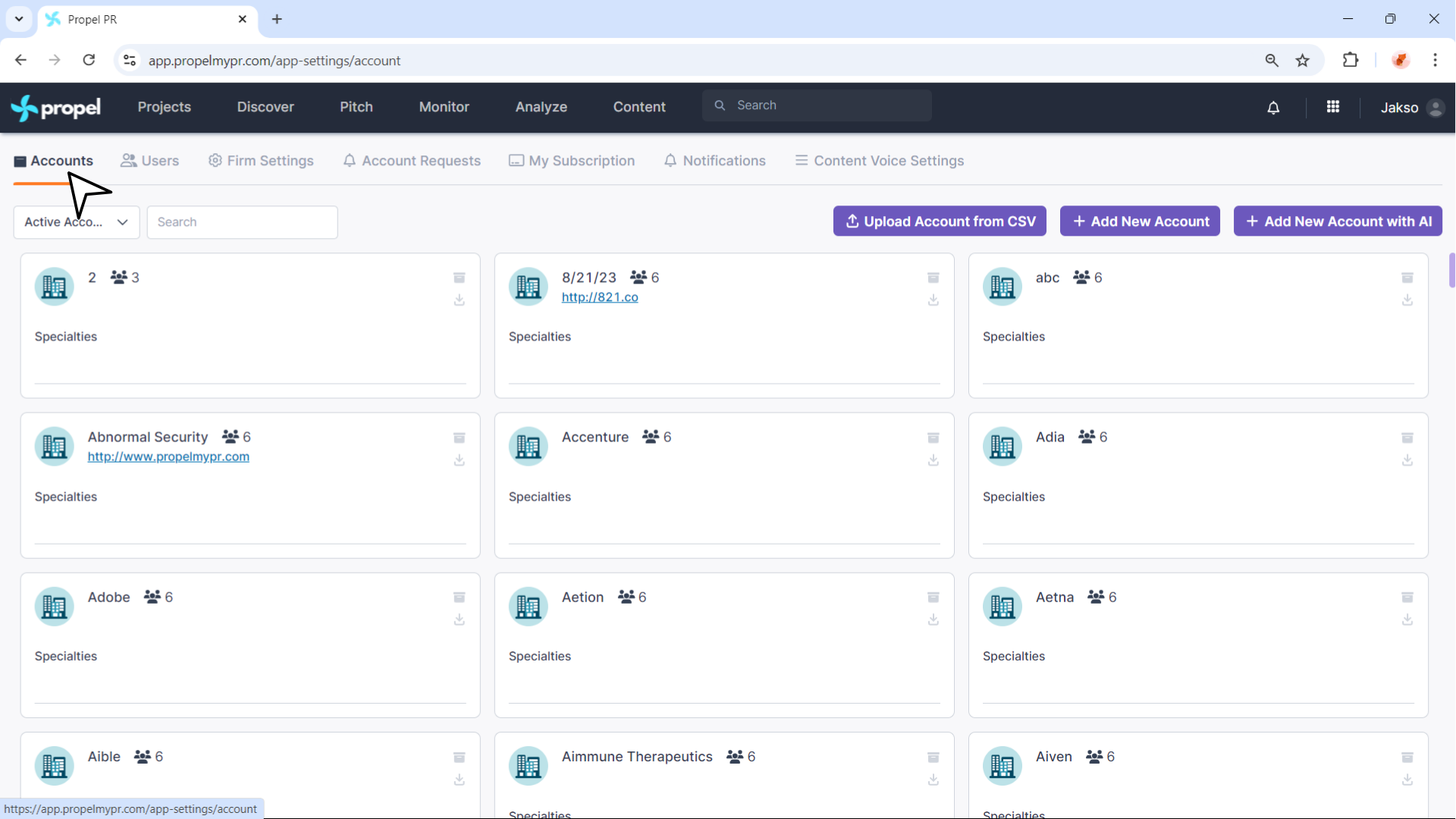Click Add New Account button
The height and width of the screenshot is (819, 1456).
tap(1140, 221)
